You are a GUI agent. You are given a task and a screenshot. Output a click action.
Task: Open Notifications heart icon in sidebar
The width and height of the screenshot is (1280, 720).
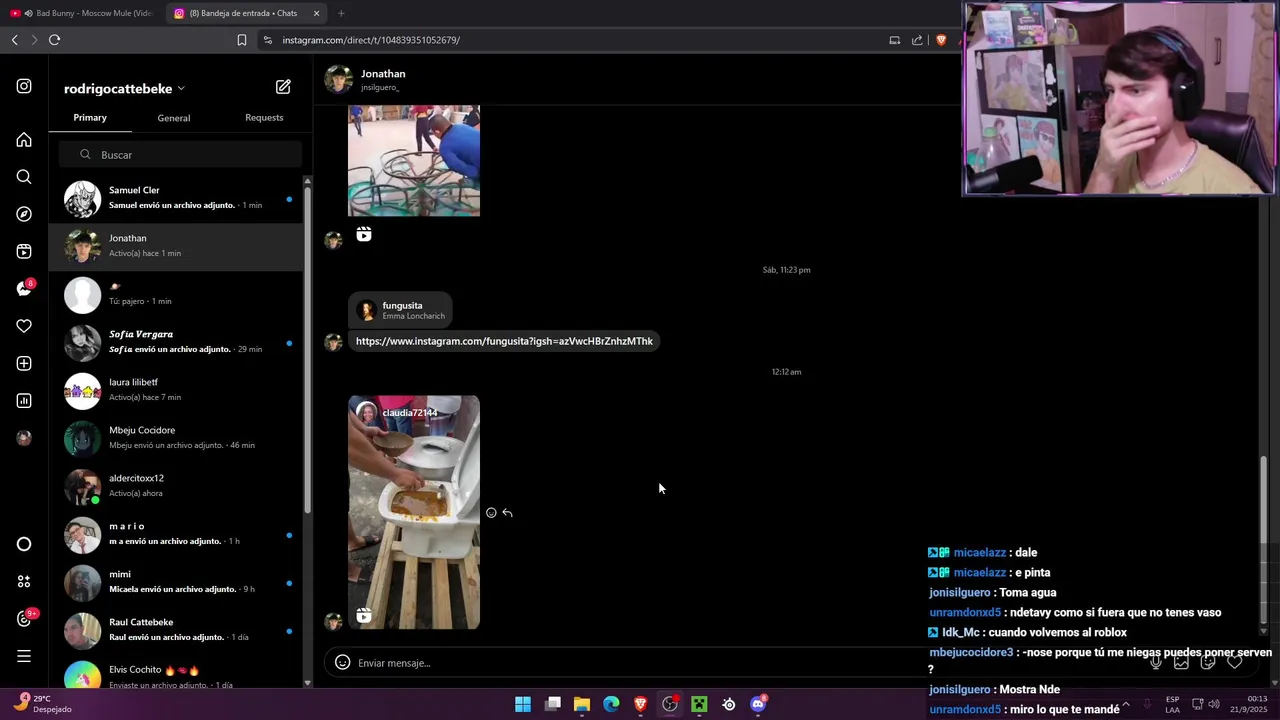tap(24, 326)
